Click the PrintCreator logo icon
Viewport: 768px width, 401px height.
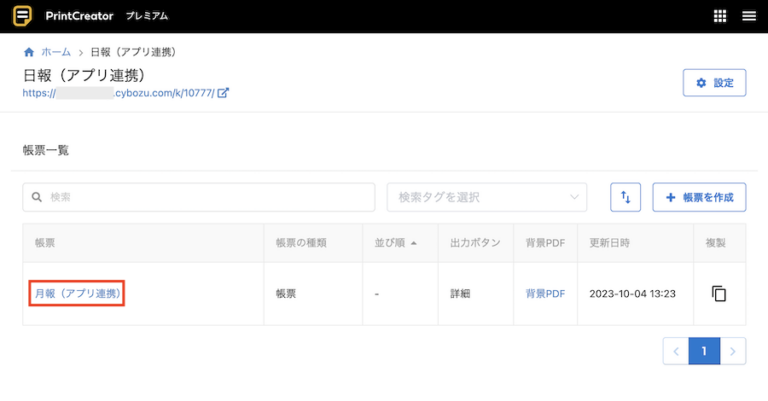pos(22,16)
